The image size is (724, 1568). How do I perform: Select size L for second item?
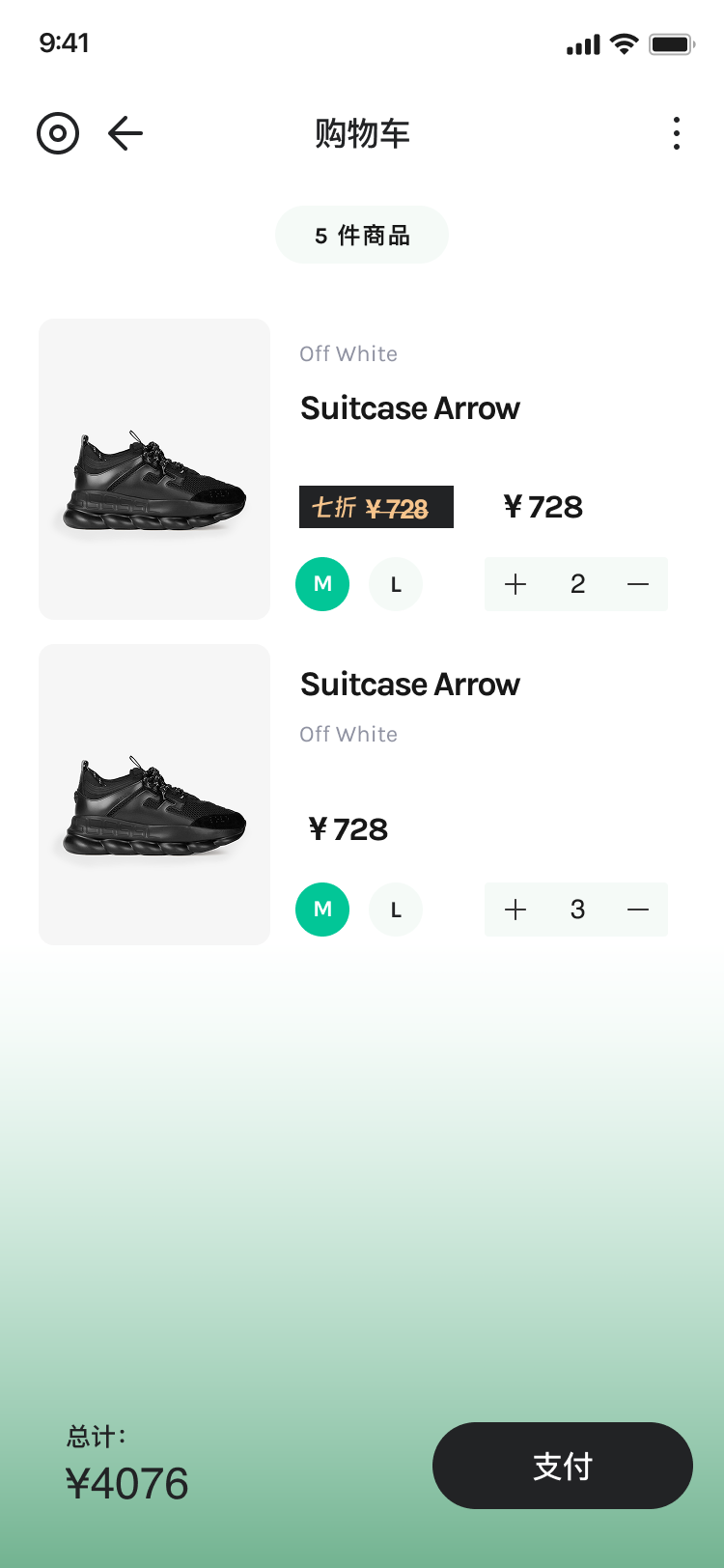click(396, 910)
